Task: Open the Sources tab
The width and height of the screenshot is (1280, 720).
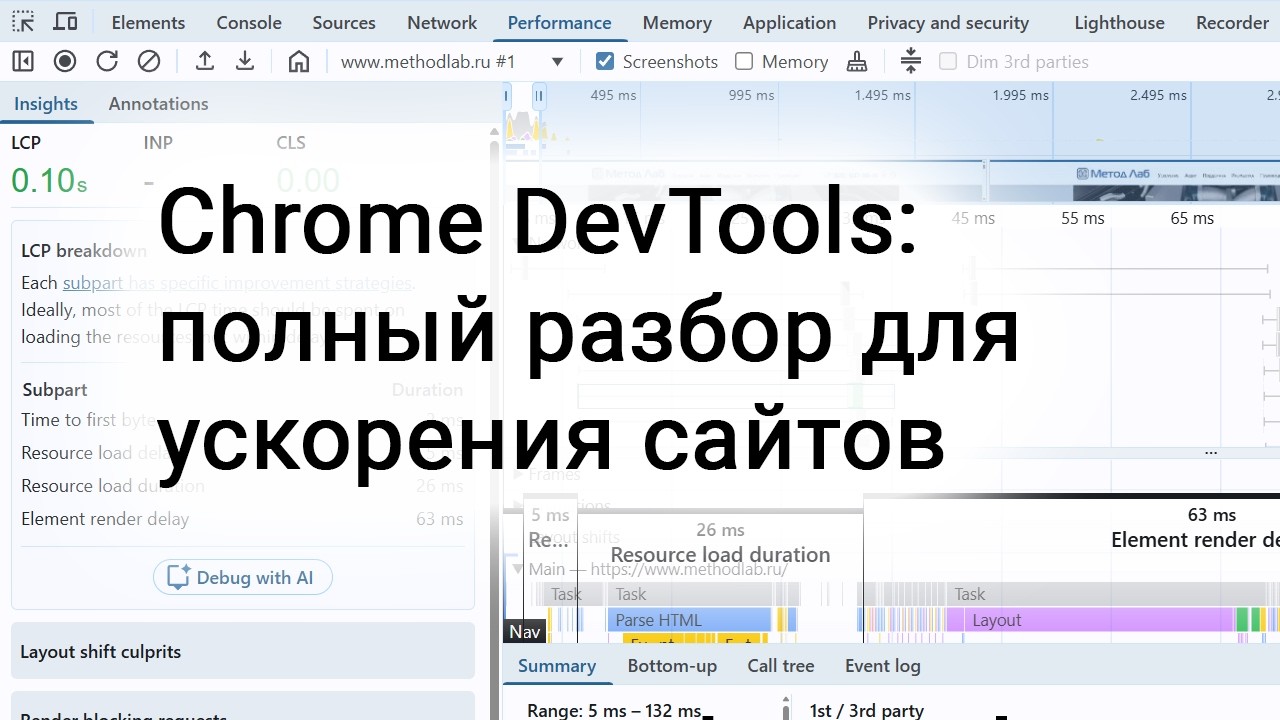Action: click(344, 22)
